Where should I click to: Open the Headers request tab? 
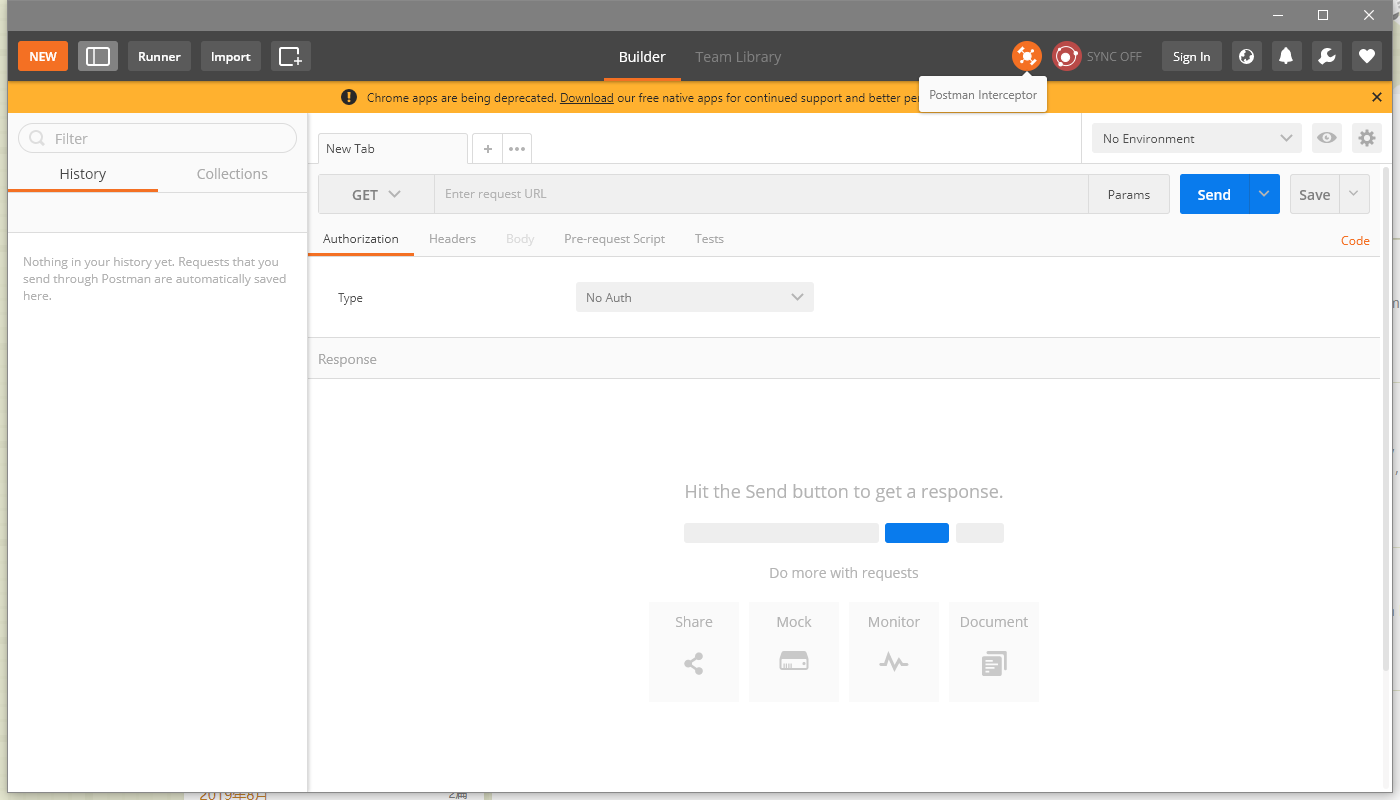click(x=452, y=239)
